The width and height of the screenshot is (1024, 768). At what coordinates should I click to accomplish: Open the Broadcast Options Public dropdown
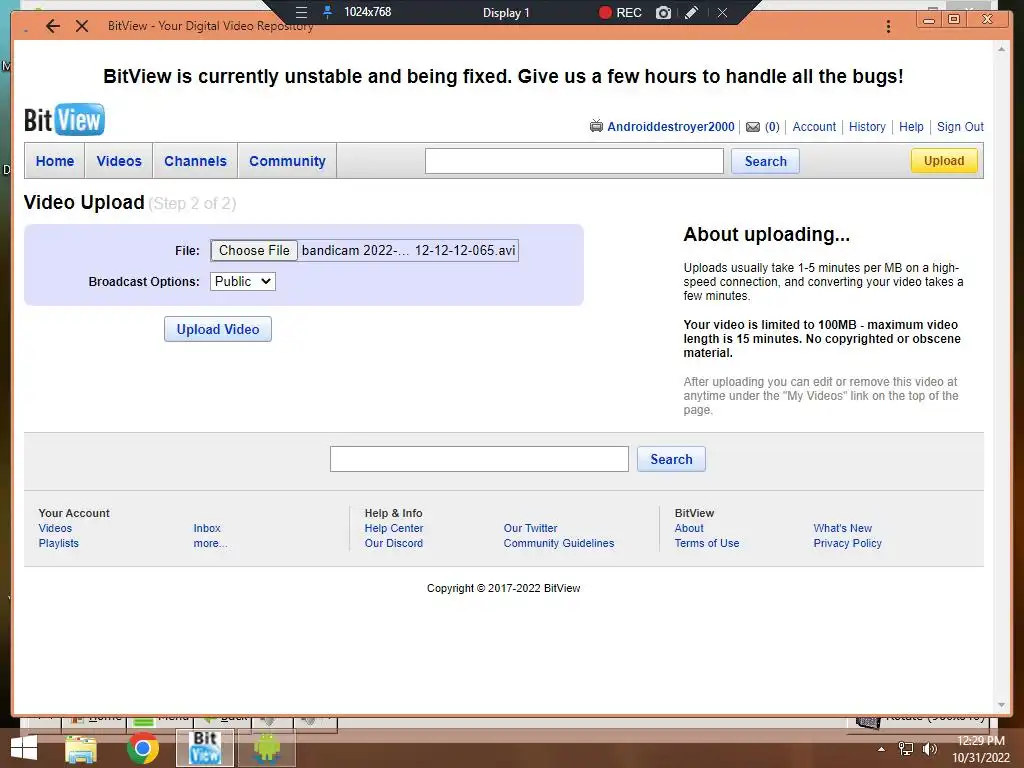[x=242, y=281]
